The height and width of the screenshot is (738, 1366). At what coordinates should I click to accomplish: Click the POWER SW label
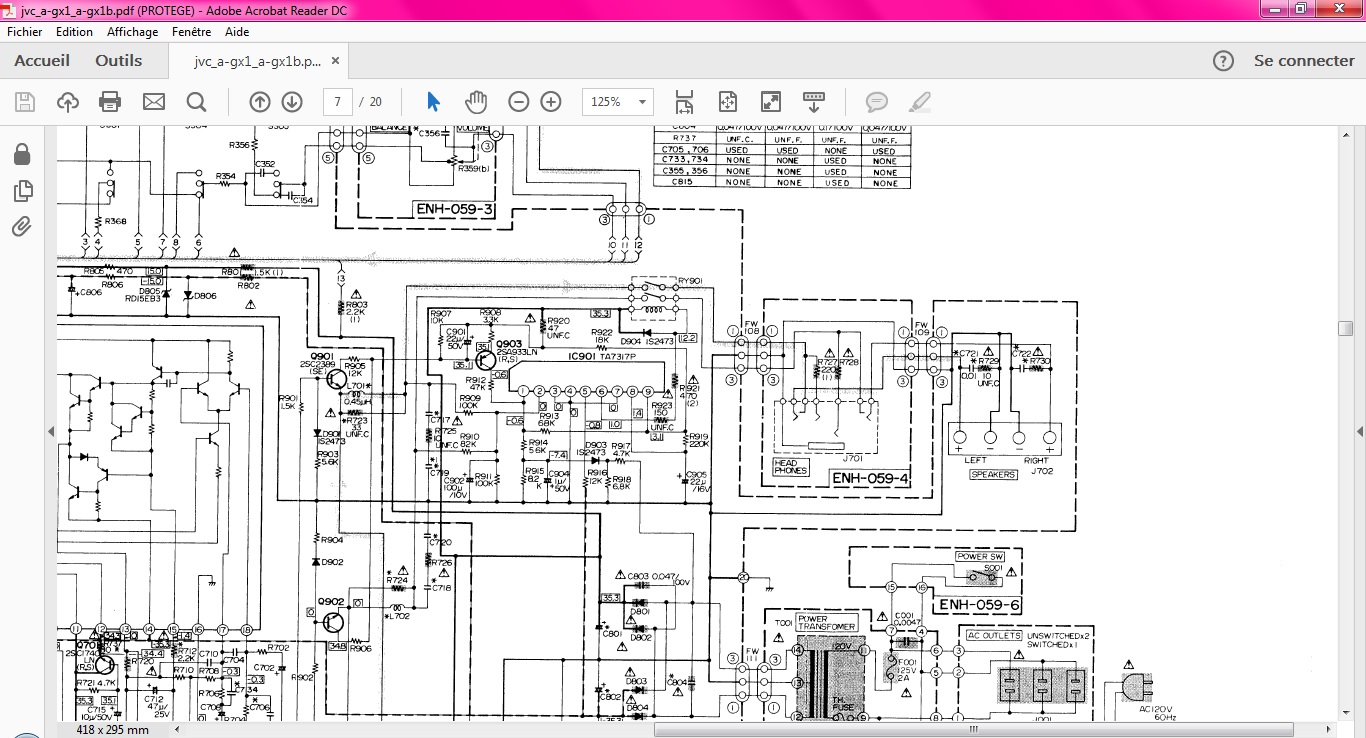click(x=979, y=556)
